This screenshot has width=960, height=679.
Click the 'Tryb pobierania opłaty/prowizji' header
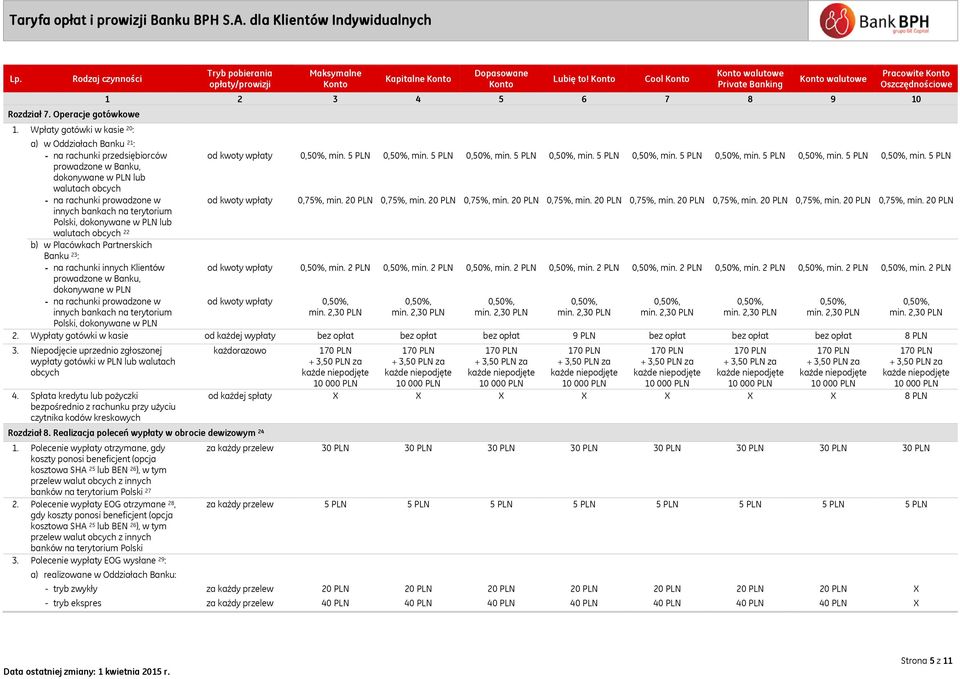[239, 79]
